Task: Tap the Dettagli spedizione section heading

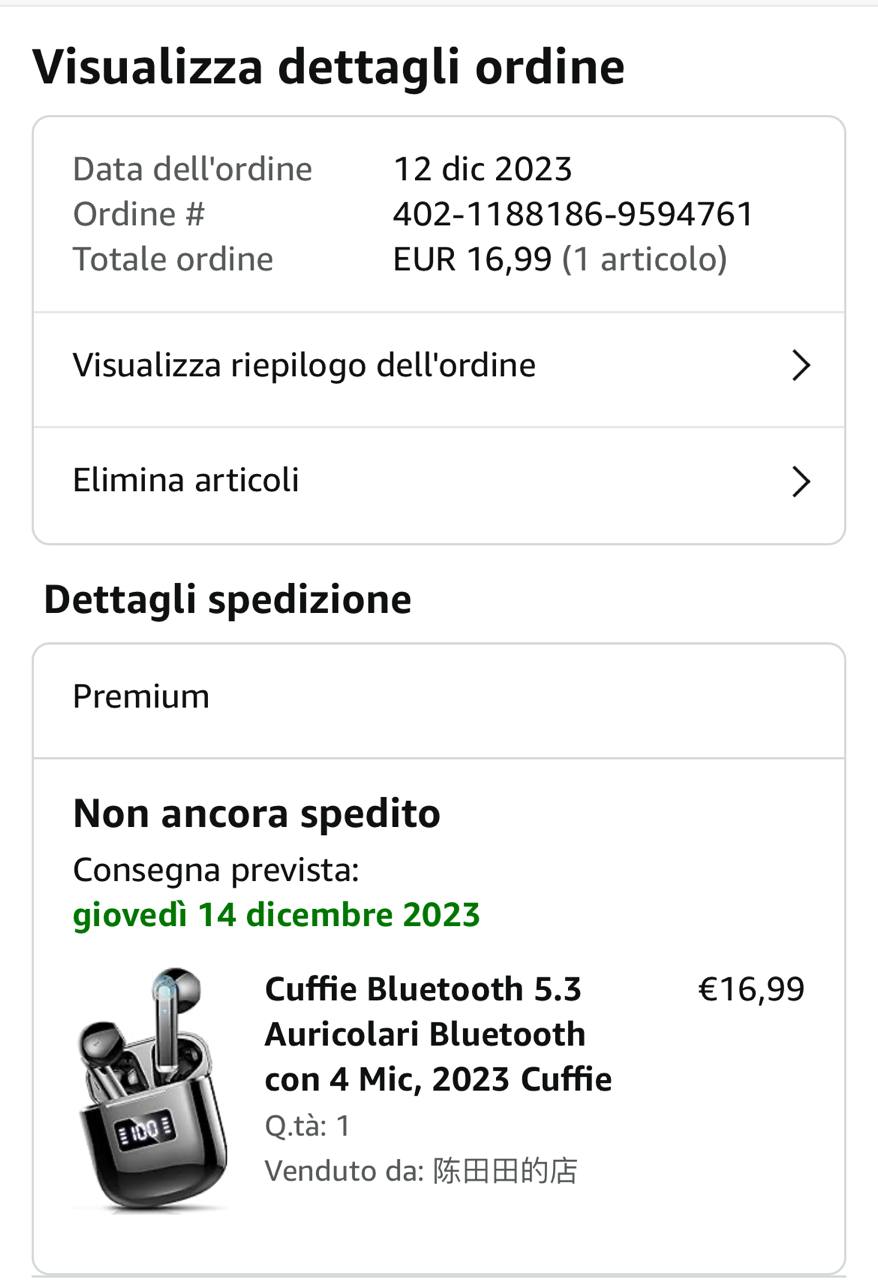Action: [227, 599]
